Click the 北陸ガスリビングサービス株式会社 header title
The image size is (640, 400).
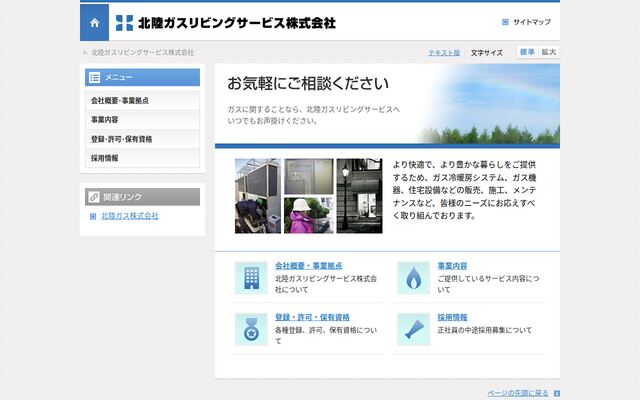237,23
